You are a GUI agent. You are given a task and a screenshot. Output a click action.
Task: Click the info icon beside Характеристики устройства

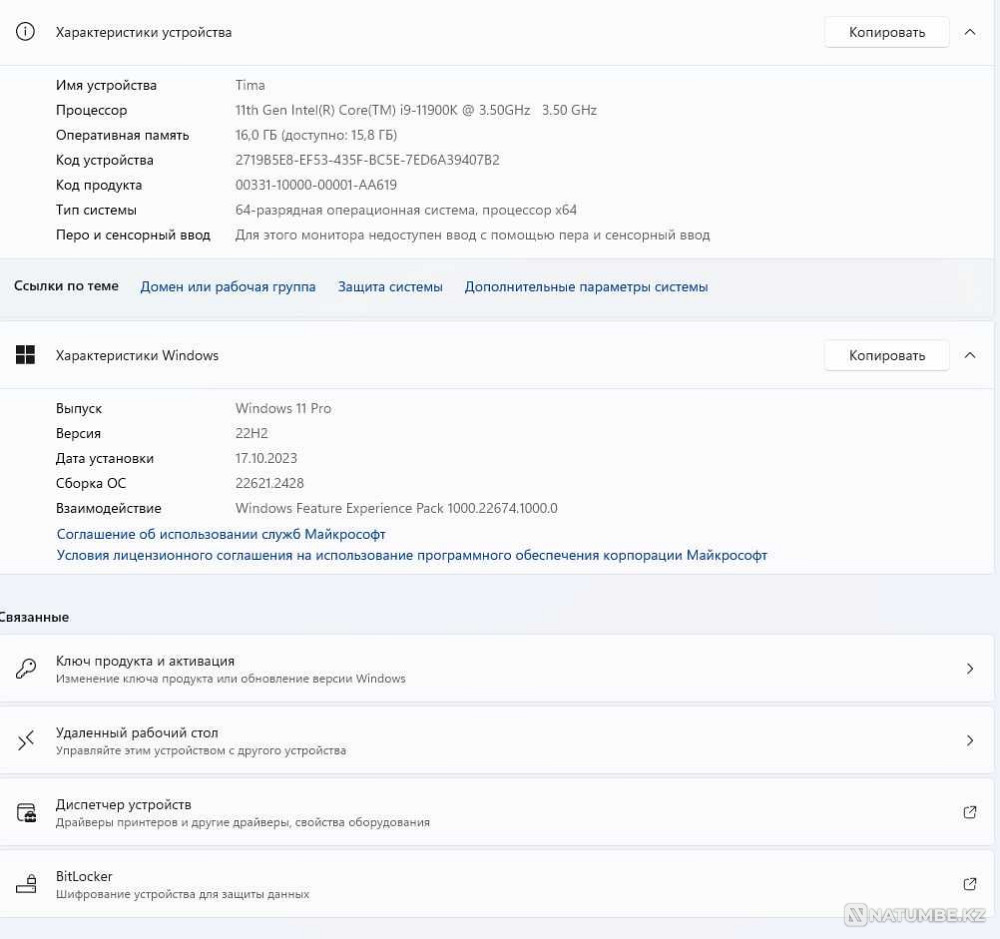tap(26, 32)
